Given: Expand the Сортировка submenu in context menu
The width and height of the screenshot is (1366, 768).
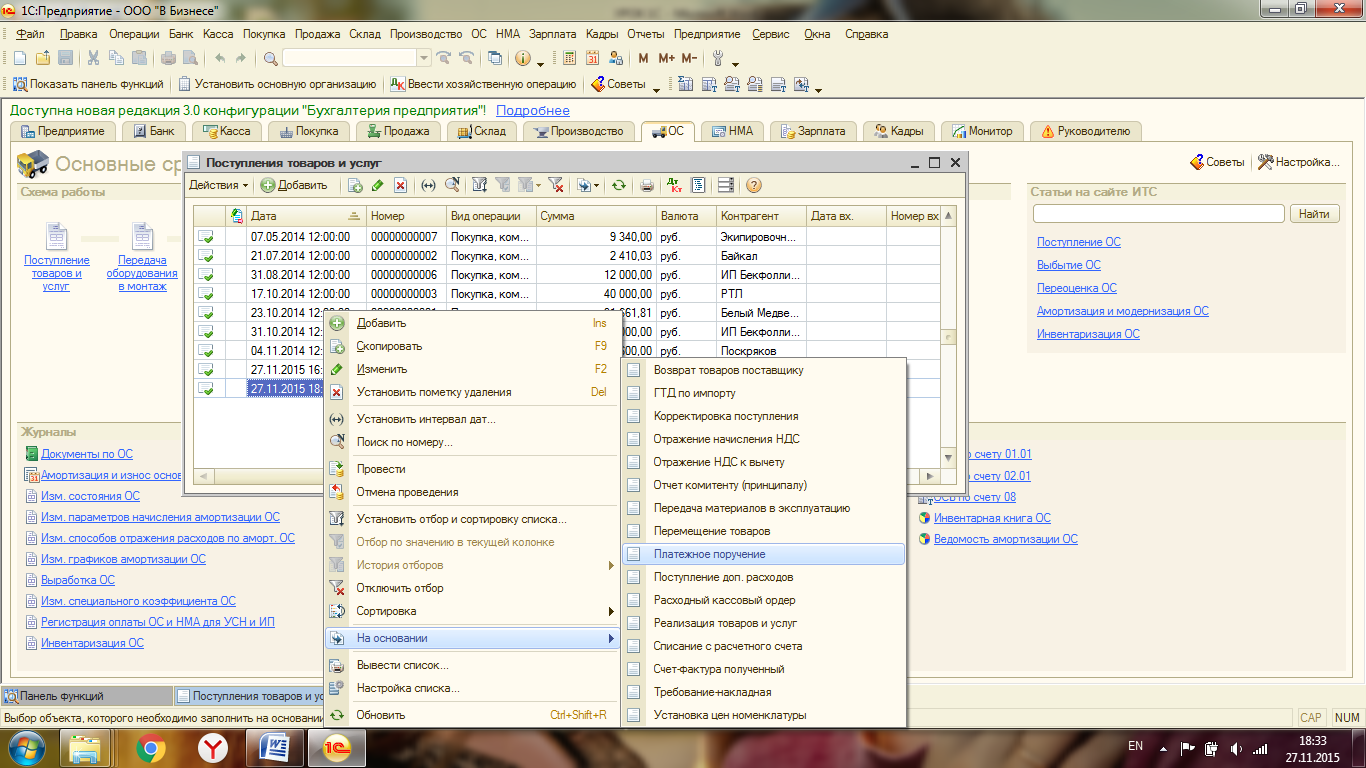Looking at the screenshot, I should coord(472,611).
